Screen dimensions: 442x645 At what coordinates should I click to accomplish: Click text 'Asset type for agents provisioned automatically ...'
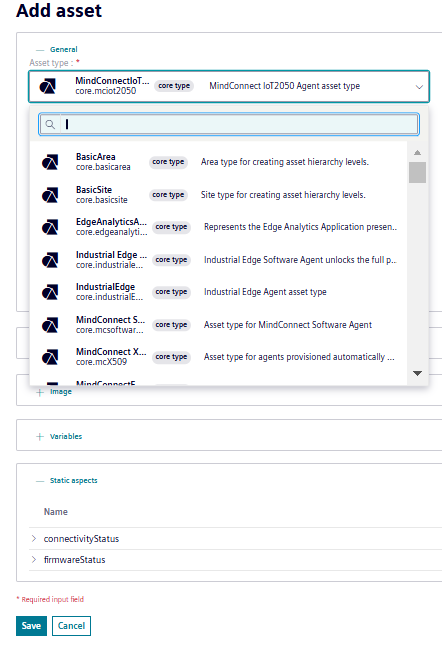pyautogui.click(x=299, y=357)
